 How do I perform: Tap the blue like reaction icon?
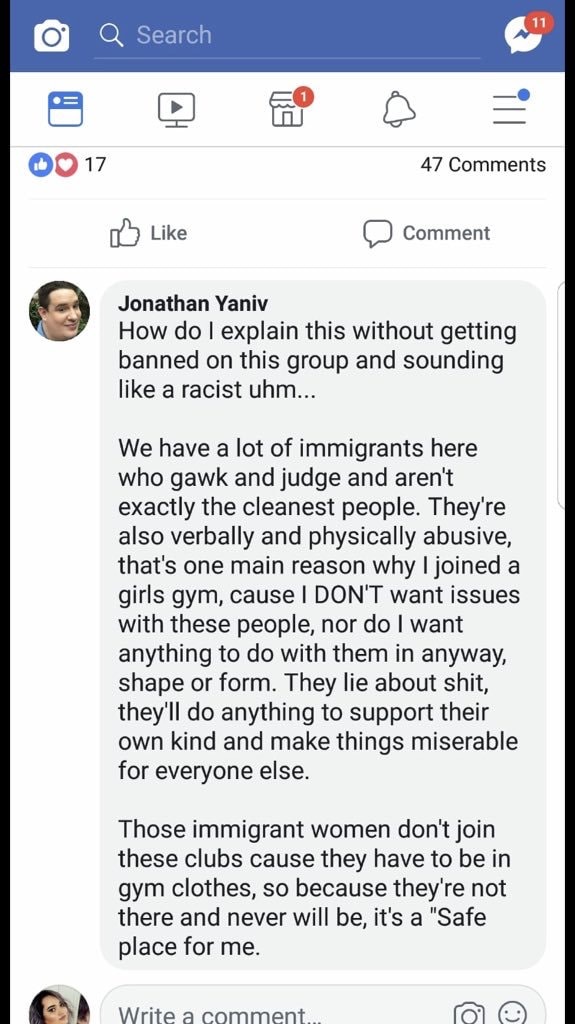coord(40,165)
